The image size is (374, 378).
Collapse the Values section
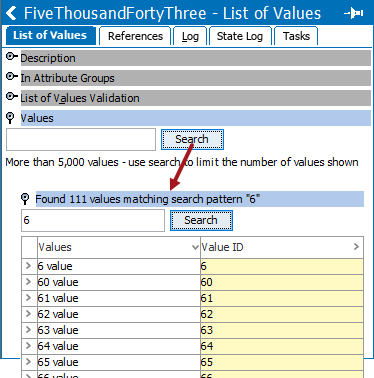tap(11, 118)
